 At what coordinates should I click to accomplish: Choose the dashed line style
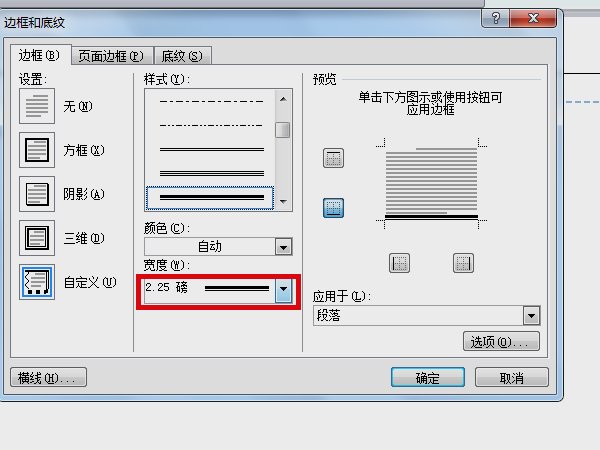pyautogui.click(x=211, y=101)
